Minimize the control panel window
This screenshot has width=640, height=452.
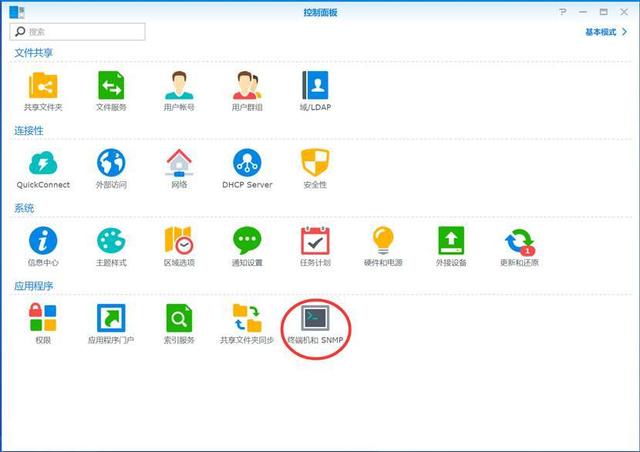coord(583,12)
